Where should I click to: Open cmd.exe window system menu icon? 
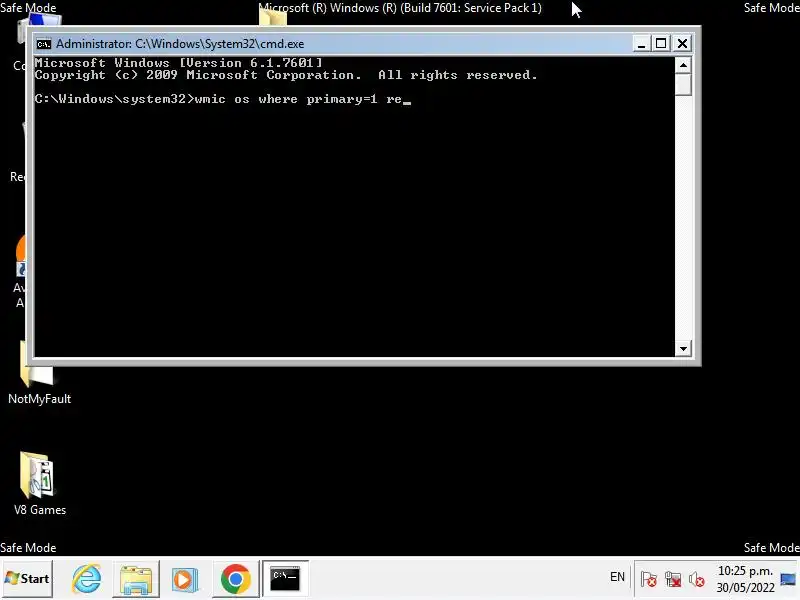point(43,44)
